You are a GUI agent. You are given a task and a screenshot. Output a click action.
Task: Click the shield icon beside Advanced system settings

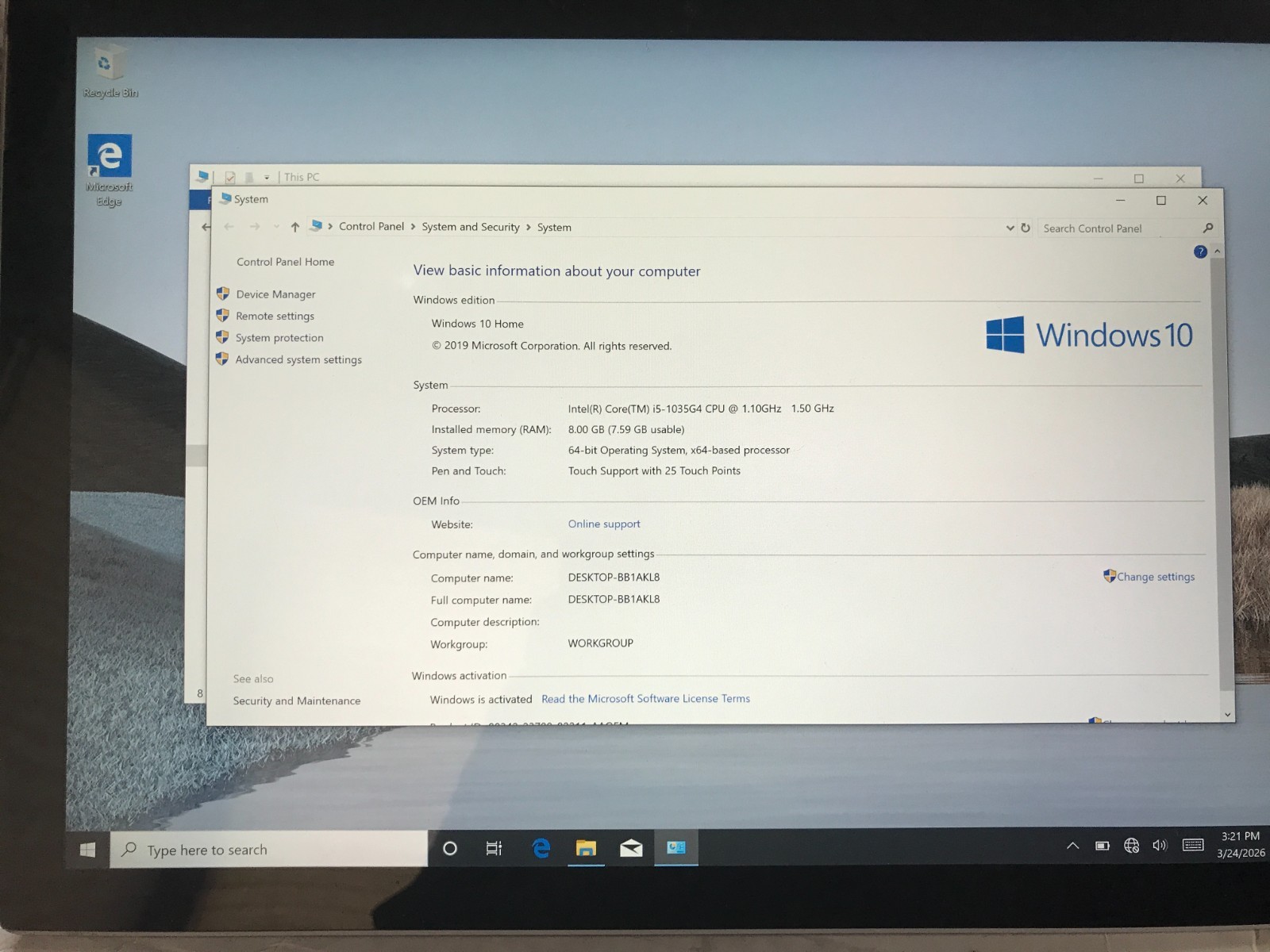221,359
